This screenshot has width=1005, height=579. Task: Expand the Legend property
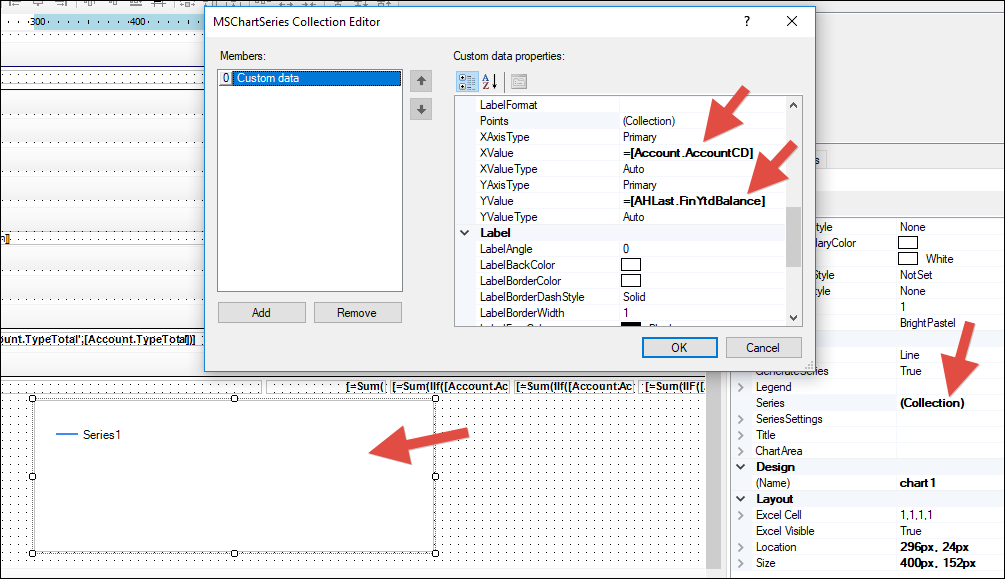point(741,387)
